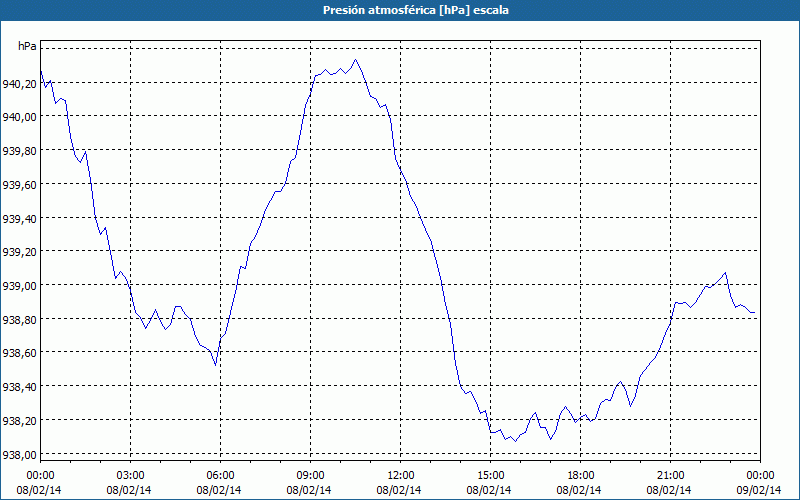Click the 938,20 y-axis label
This screenshot has width=800, height=500.
20,421
